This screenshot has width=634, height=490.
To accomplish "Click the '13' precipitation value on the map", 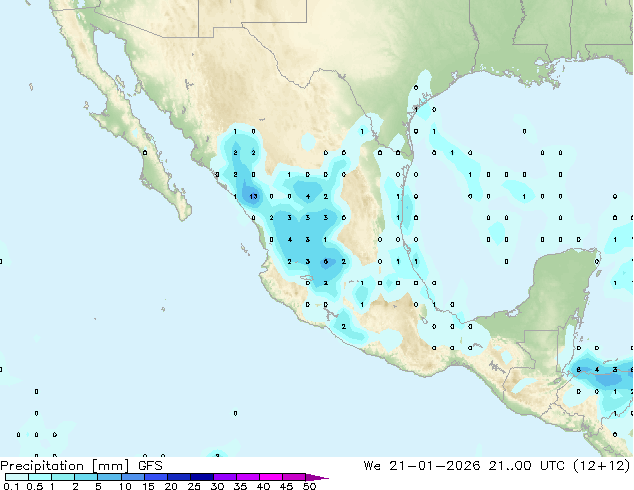I will pos(253,196).
